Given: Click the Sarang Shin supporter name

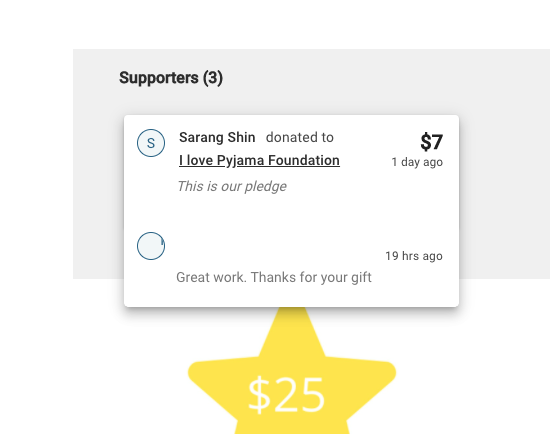Looking at the screenshot, I should coord(217,137).
